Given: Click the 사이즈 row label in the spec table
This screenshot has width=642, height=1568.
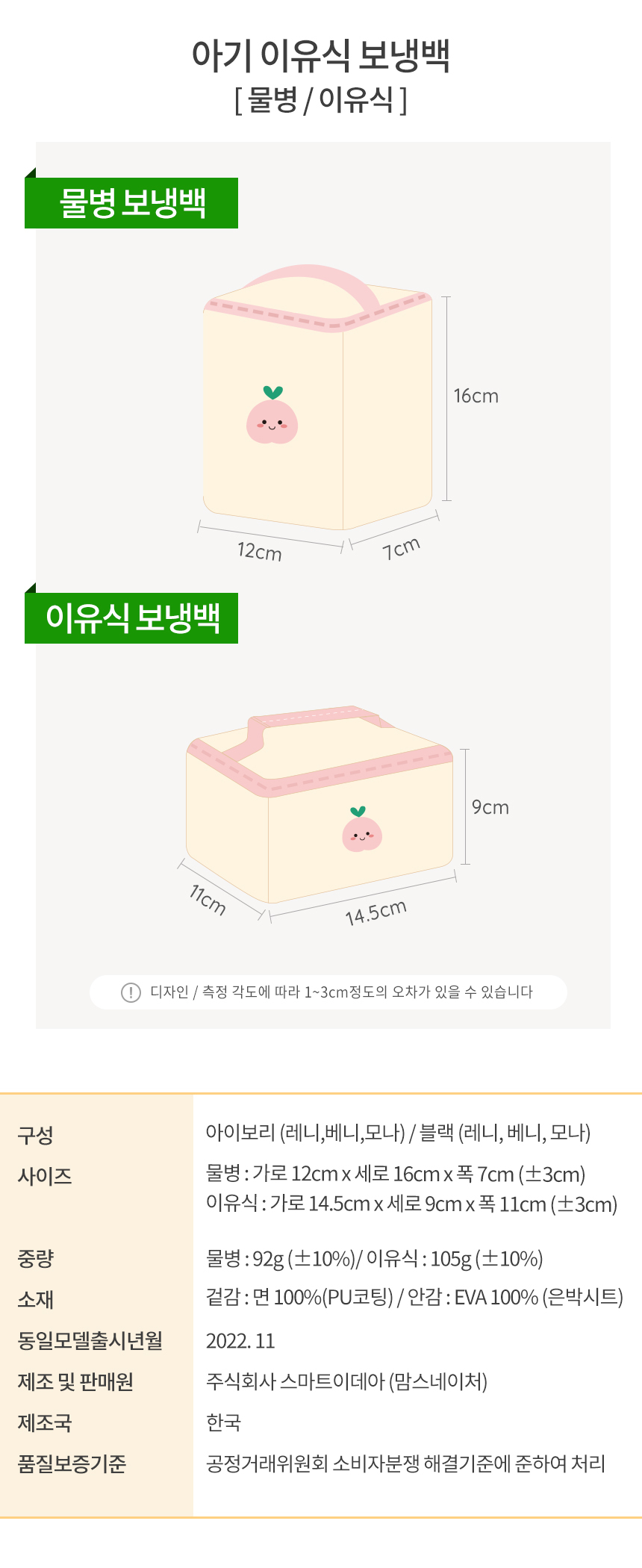Looking at the screenshot, I should click(x=45, y=1177).
